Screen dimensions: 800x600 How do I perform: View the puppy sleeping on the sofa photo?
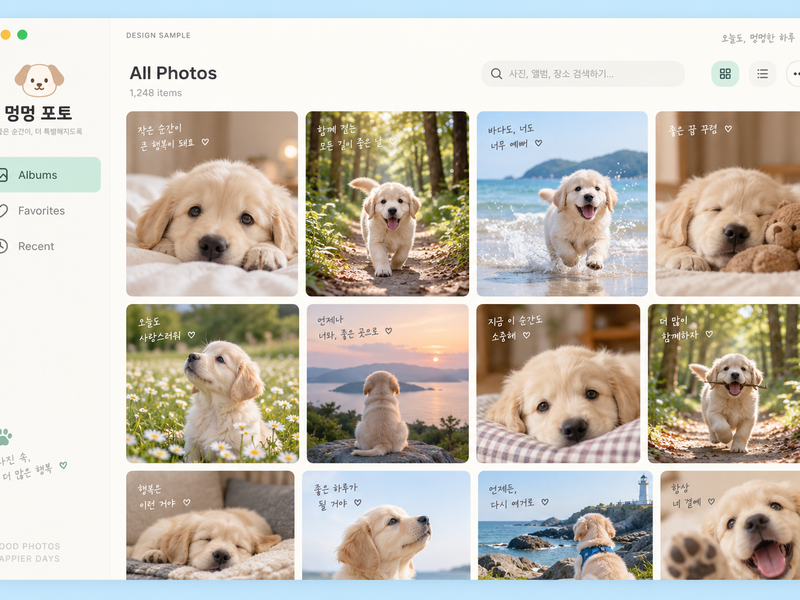(x=210, y=525)
